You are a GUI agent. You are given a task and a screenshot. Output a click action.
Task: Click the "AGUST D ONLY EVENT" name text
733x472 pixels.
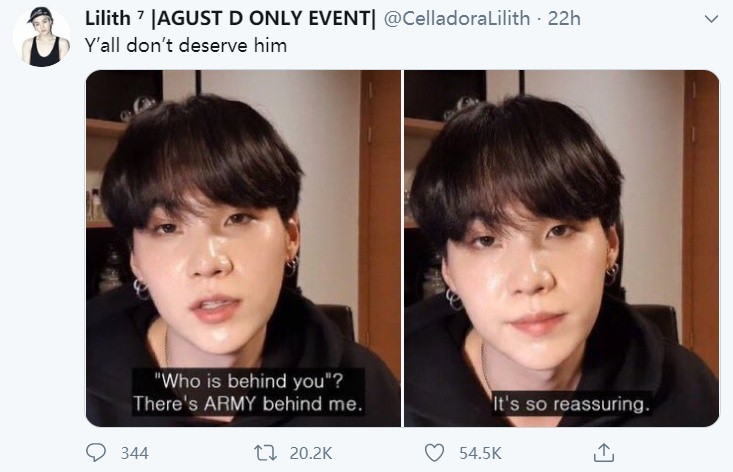264,19
